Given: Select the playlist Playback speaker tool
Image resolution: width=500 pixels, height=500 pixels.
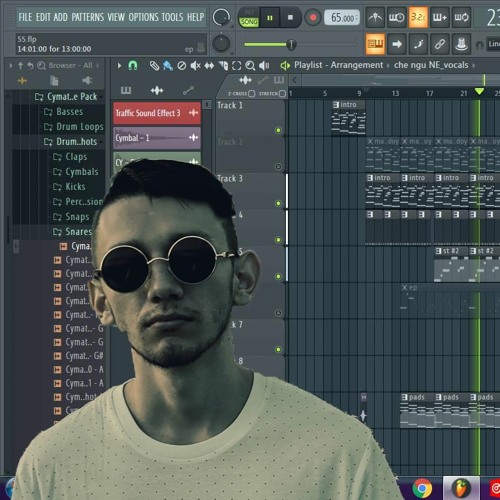Looking at the screenshot, I should (264, 66).
